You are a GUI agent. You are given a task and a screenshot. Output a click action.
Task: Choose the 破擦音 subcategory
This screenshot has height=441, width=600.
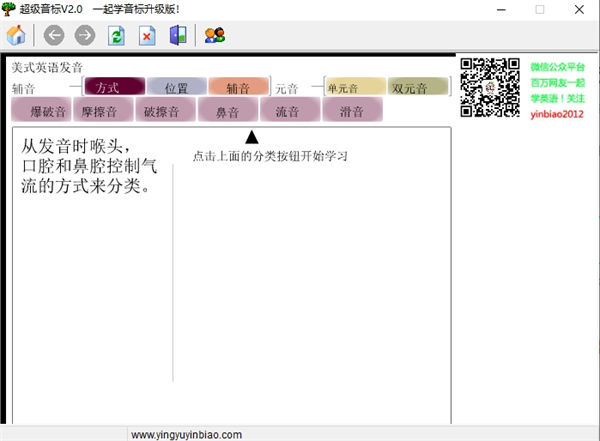(163, 110)
